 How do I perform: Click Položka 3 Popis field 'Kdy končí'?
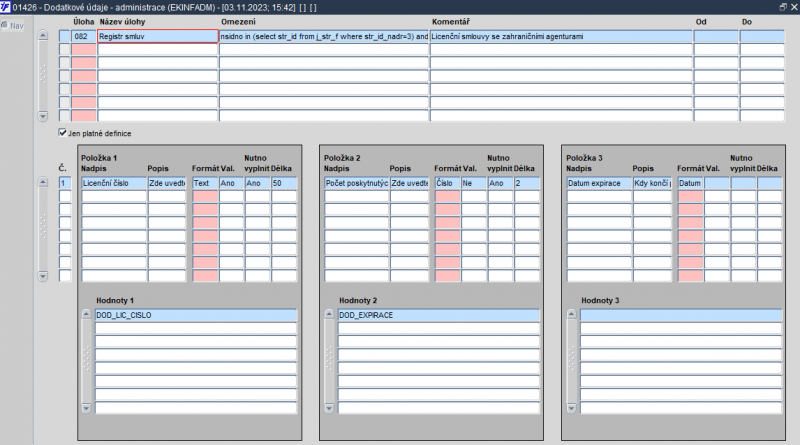[x=653, y=183]
